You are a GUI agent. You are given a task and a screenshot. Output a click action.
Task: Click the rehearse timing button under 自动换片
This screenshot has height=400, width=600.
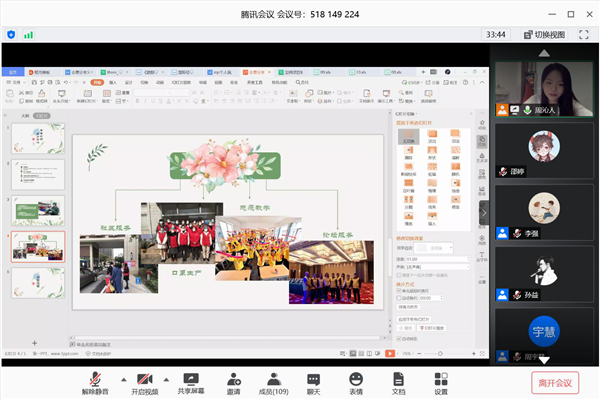pyautogui.click(x=408, y=307)
